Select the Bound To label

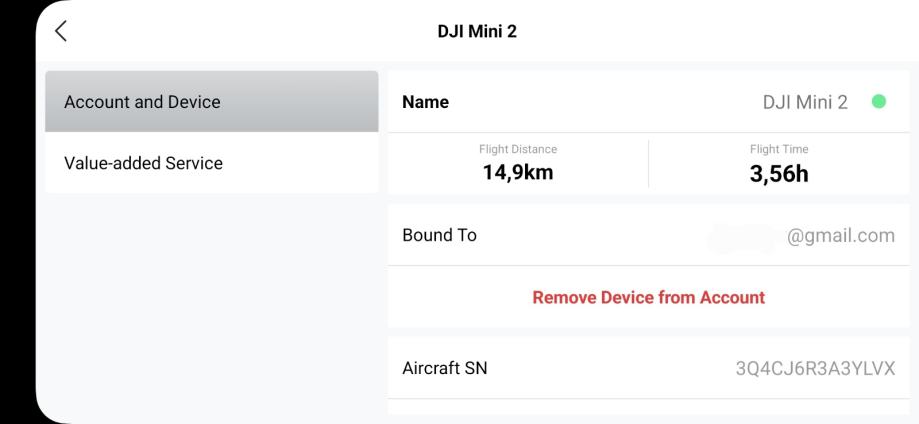click(x=439, y=236)
